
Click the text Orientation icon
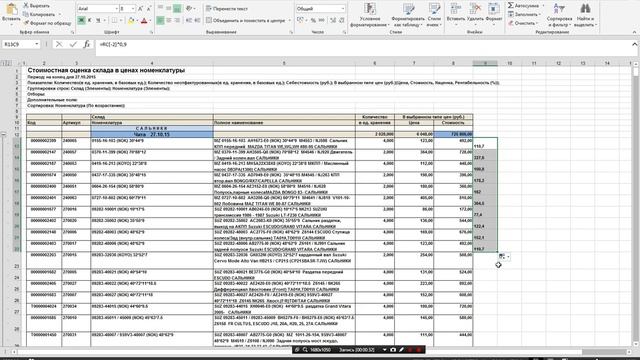pyautogui.click(x=189, y=8)
